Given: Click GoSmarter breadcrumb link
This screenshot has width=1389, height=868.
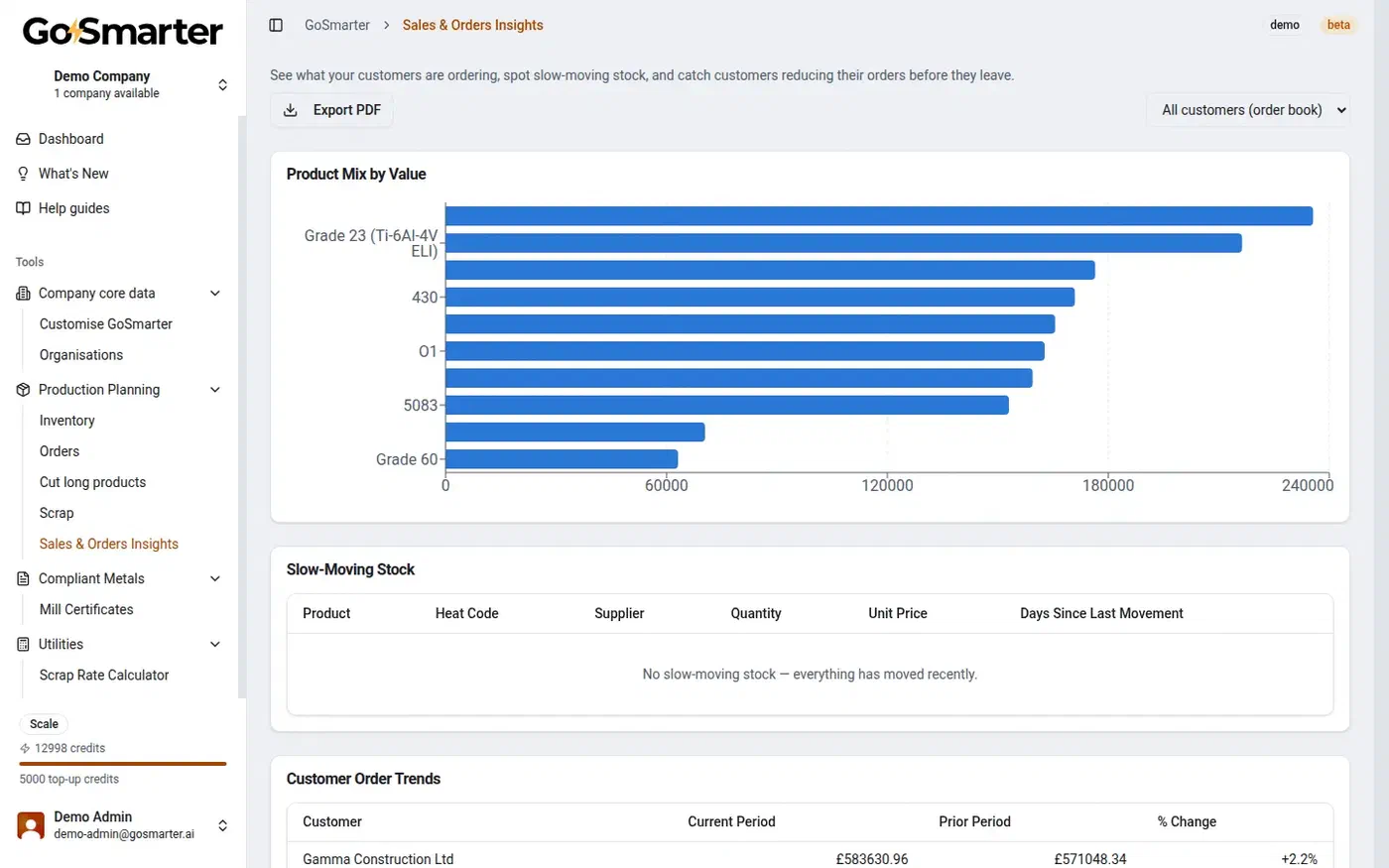Looking at the screenshot, I should pos(337,25).
